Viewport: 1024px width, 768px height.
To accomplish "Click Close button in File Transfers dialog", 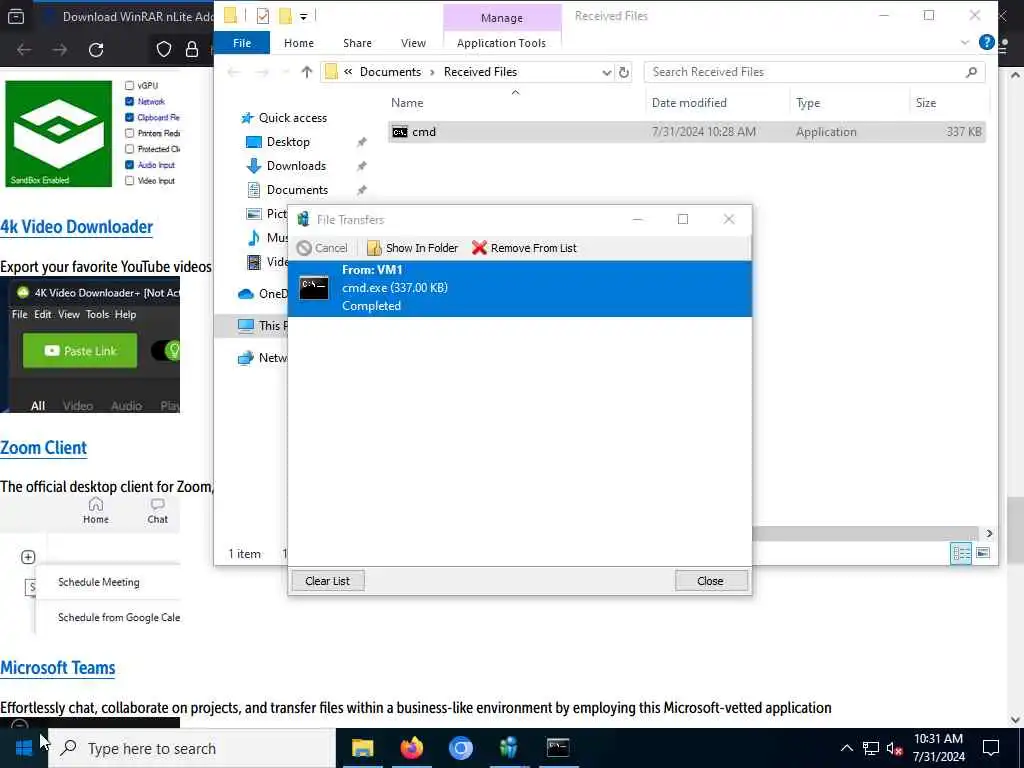I will (x=711, y=581).
